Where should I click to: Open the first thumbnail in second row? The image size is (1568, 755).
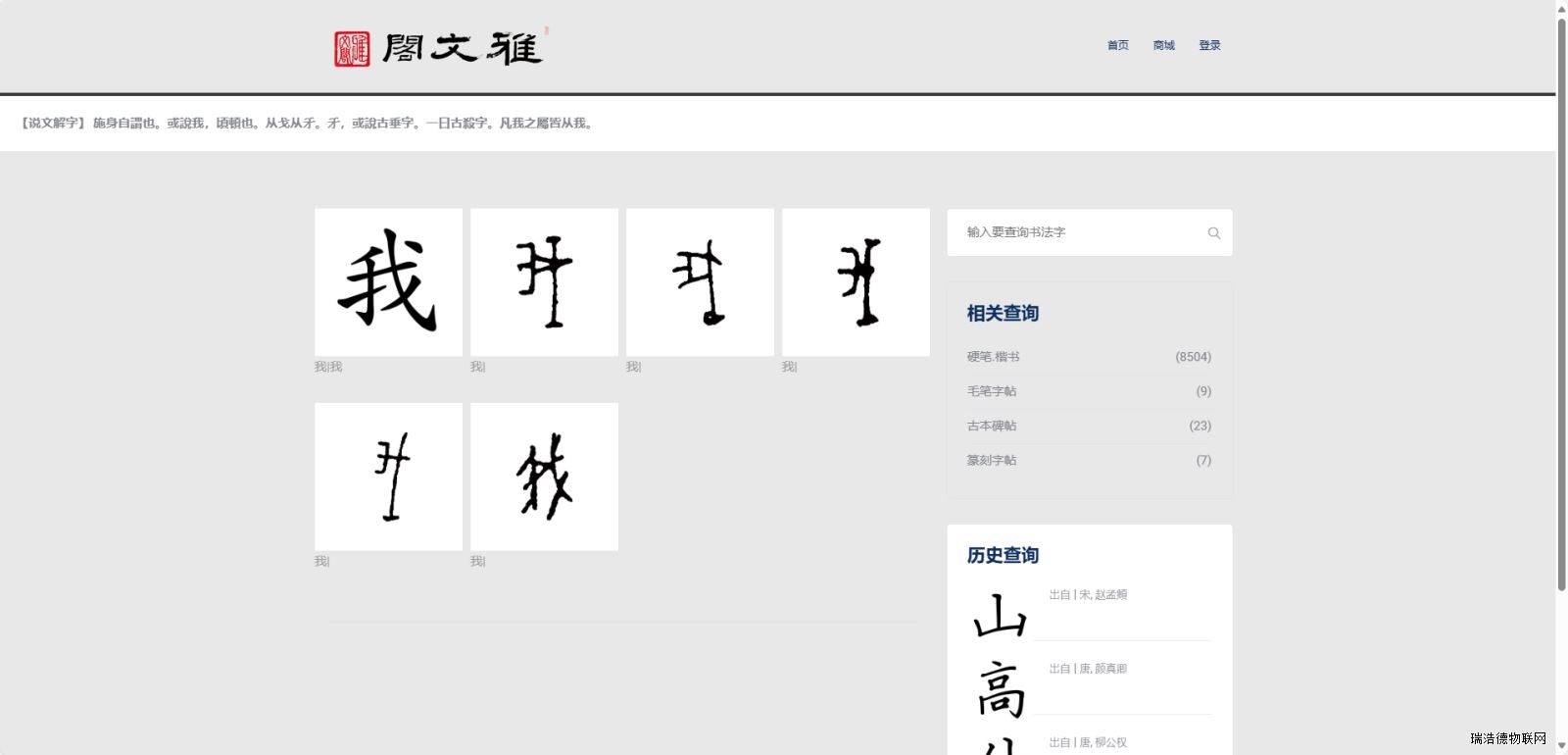click(388, 477)
